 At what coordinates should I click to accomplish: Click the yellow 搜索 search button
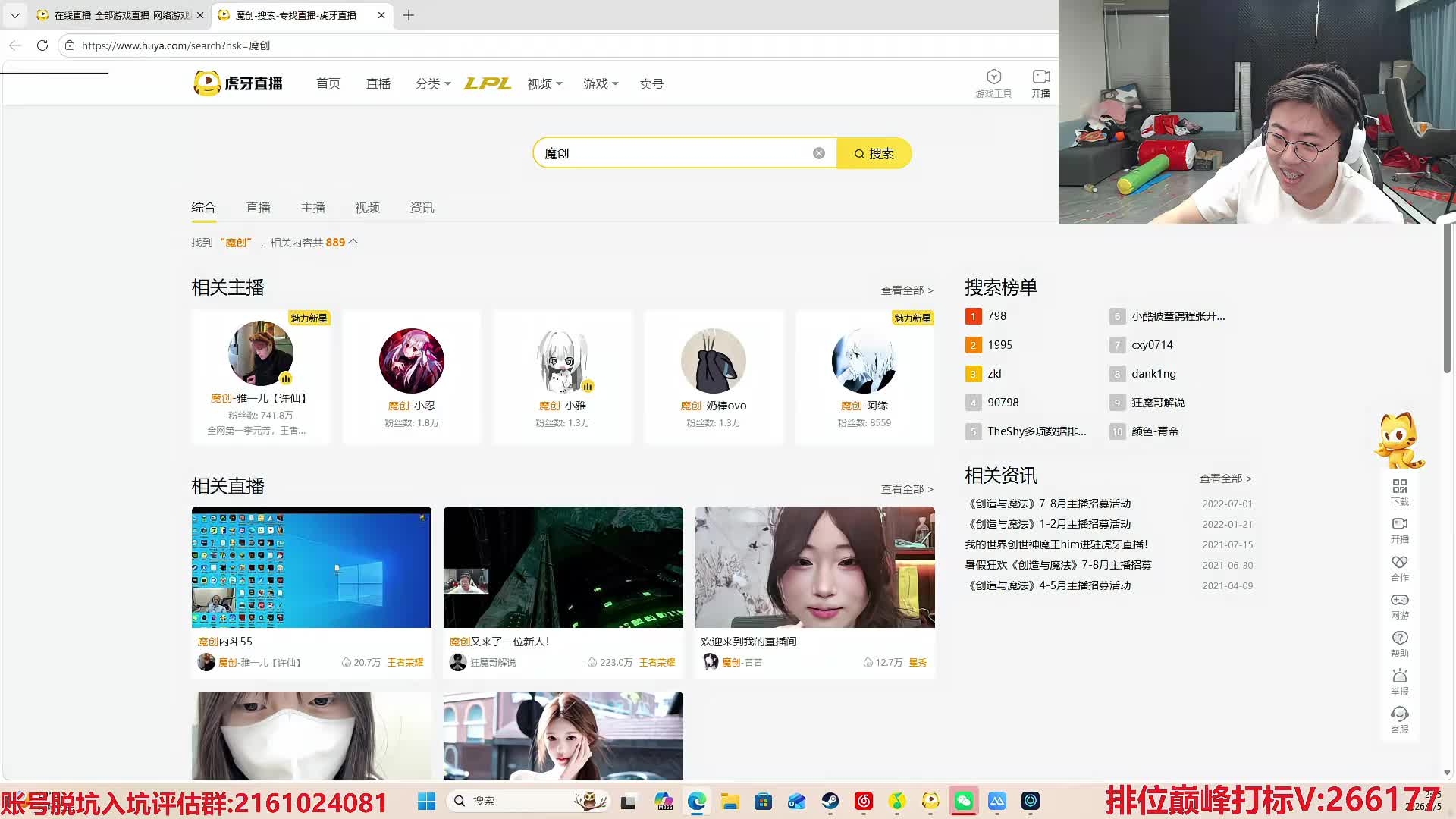coord(874,153)
